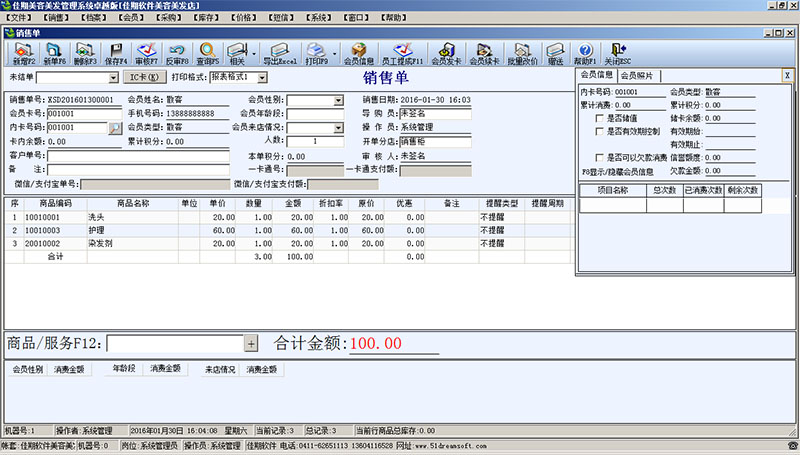Switch to the 会员信息 tab

pyautogui.click(x=597, y=75)
